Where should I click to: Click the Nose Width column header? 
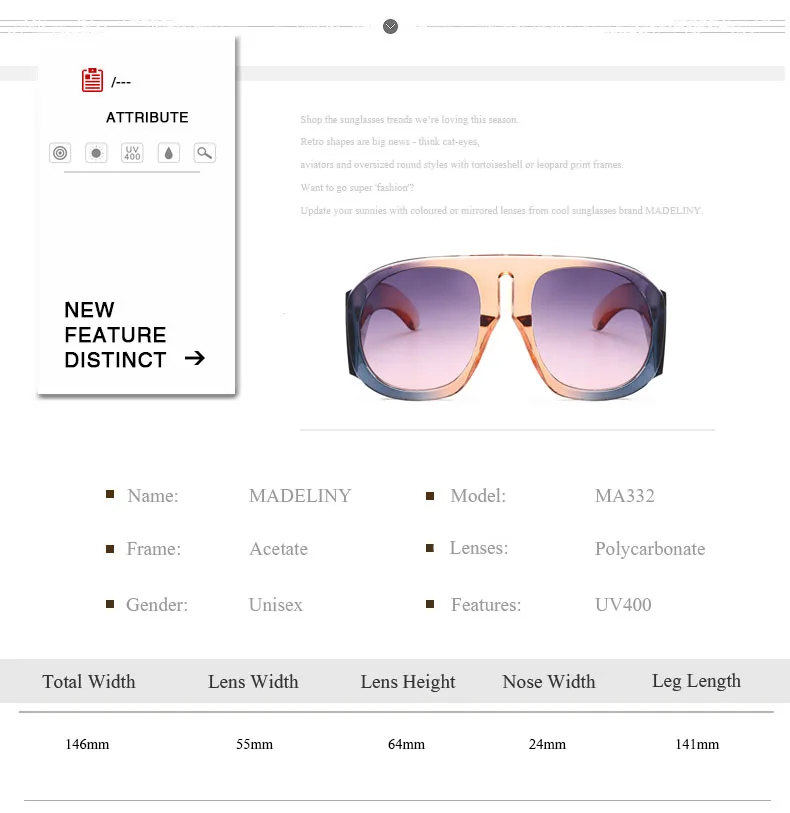tap(549, 681)
